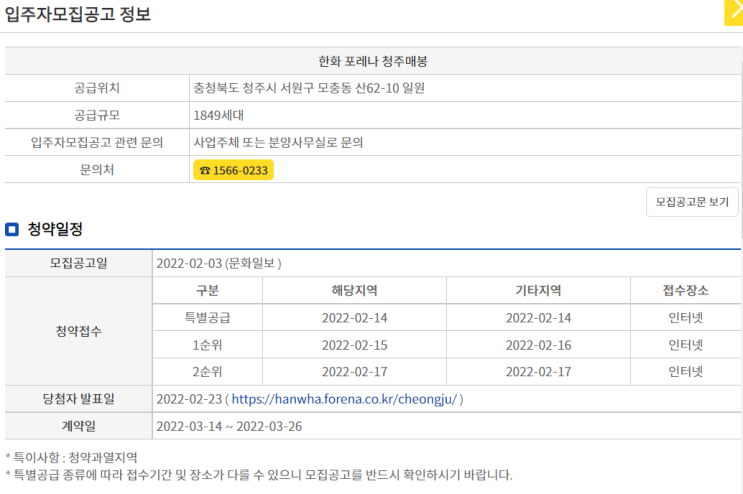The image size is (743, 494).
Task: Select the 한화 포레나 청주매봉 title
Action: point(373,61)
